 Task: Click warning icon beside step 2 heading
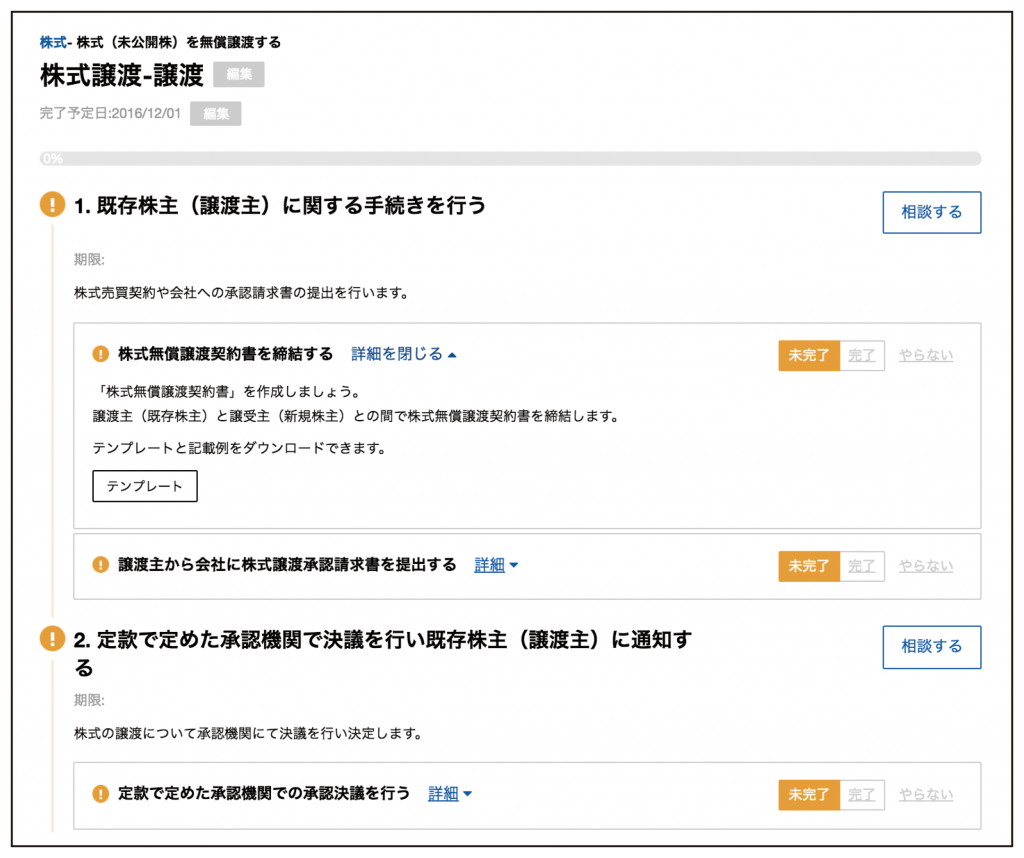[52, 638]
